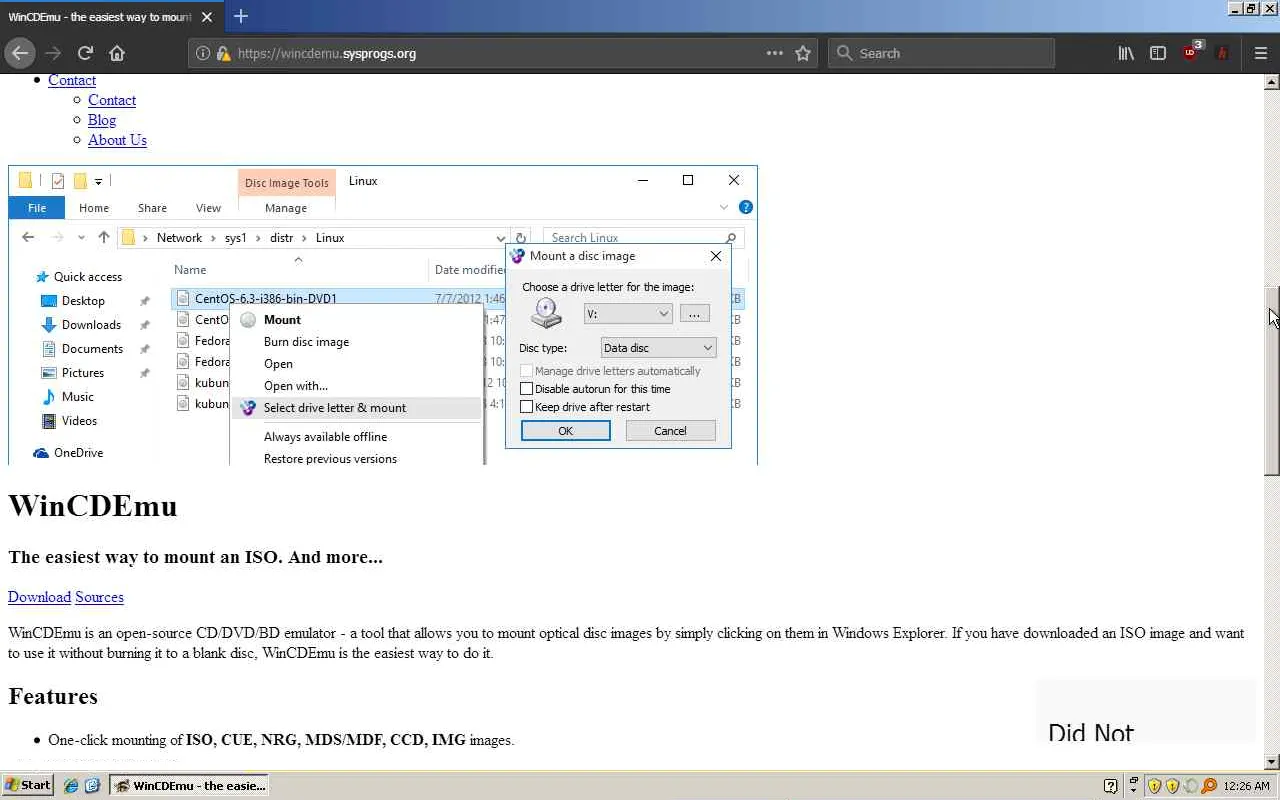The width and height of the screenshot is (1280, 800).
Task: Click the taskbar clock showing 12:26 AM
Action: pyautogui.click(x=1247, y=786)
